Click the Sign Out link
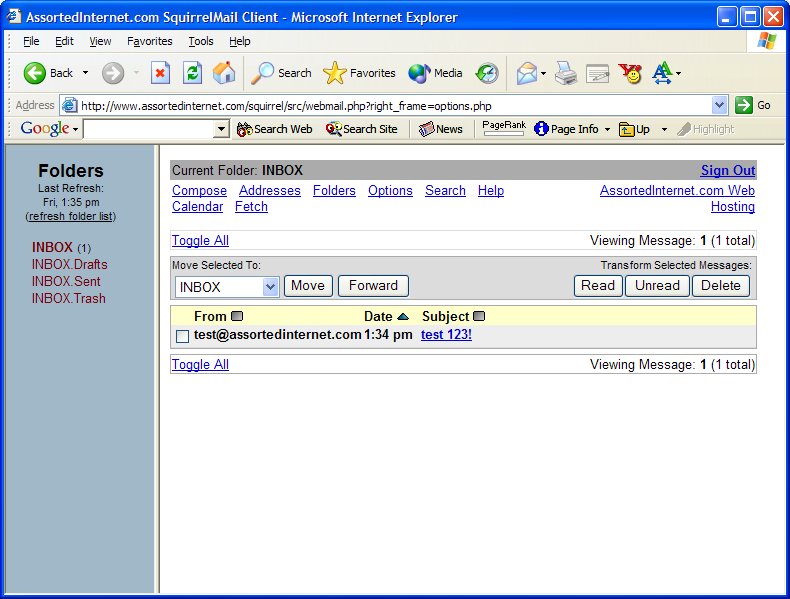This screenshot has height=599, width=790. click(x=728, y=171)
